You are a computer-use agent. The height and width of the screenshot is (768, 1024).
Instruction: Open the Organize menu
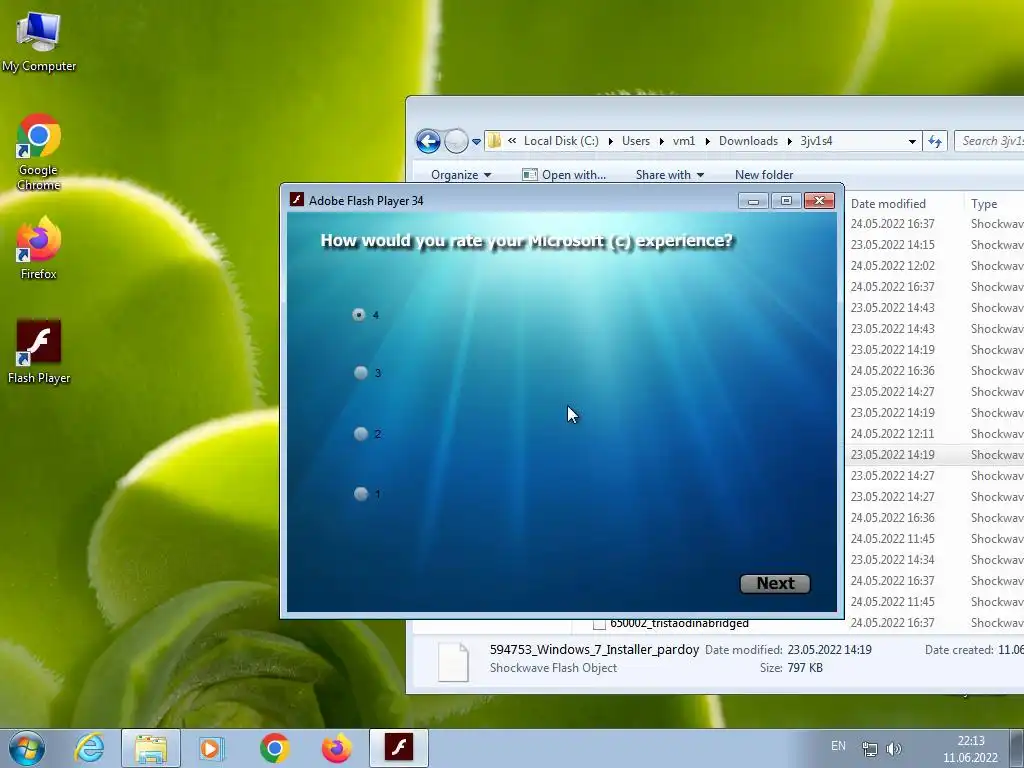(x=460, y=174)
